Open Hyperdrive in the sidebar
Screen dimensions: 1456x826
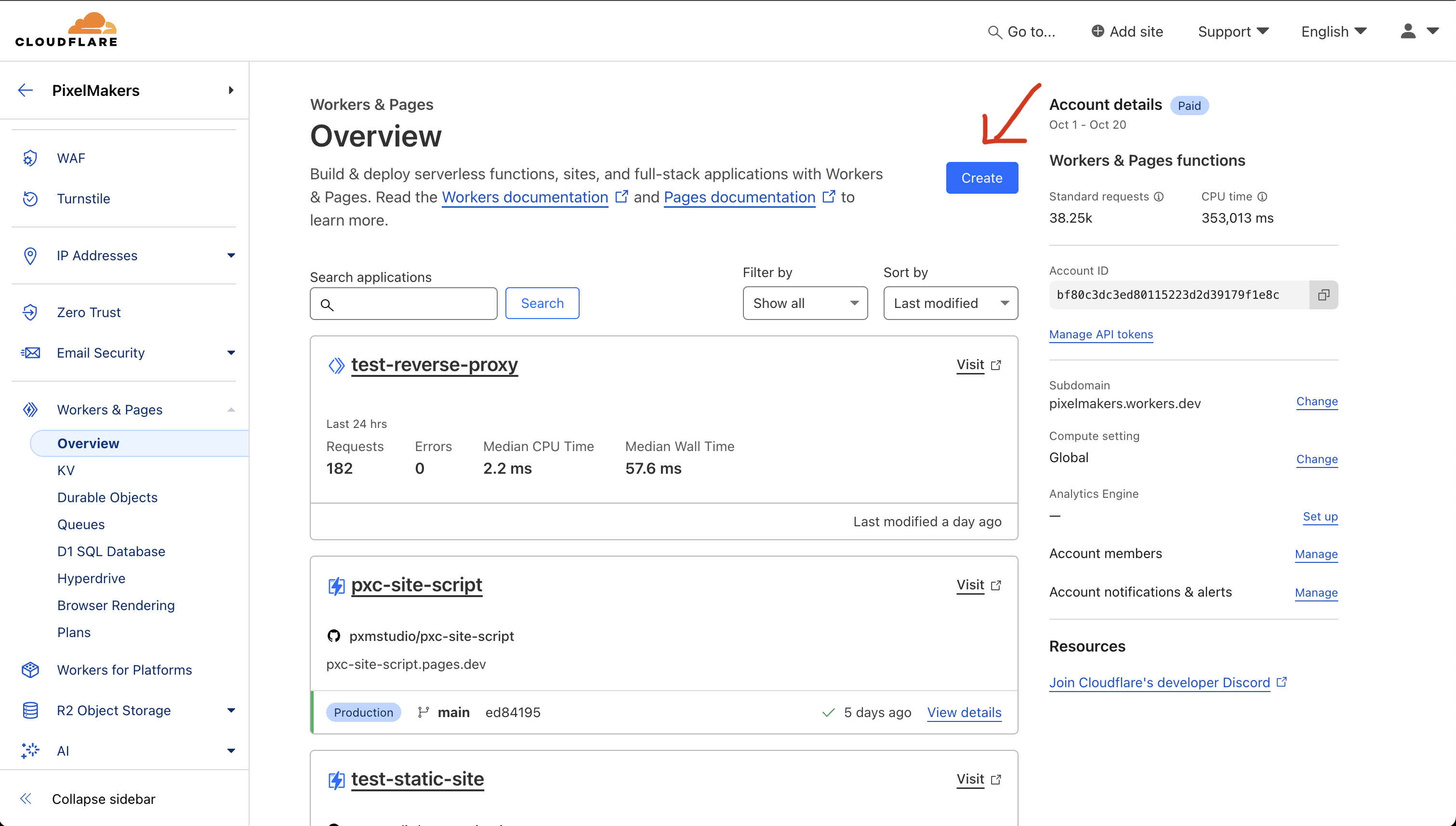click(x=92, y=579)
